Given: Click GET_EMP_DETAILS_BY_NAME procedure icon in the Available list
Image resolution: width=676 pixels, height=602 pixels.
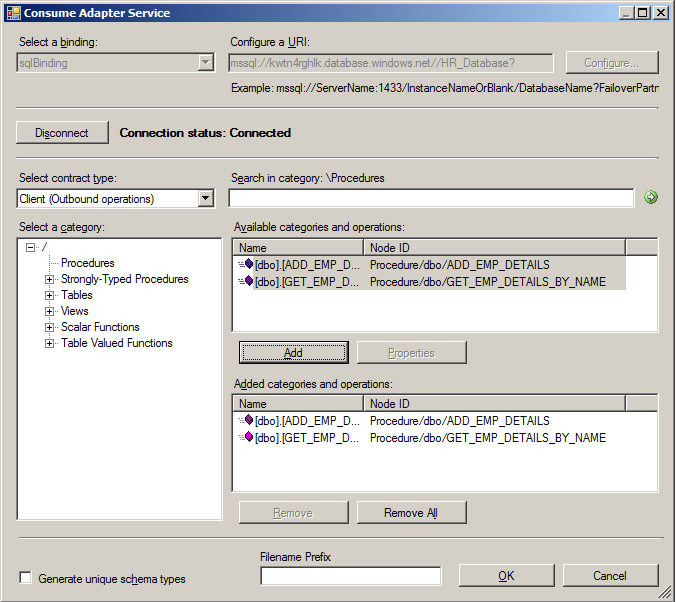Looking at the screenshot, I should pyautogui.click(x=246, y=281).
